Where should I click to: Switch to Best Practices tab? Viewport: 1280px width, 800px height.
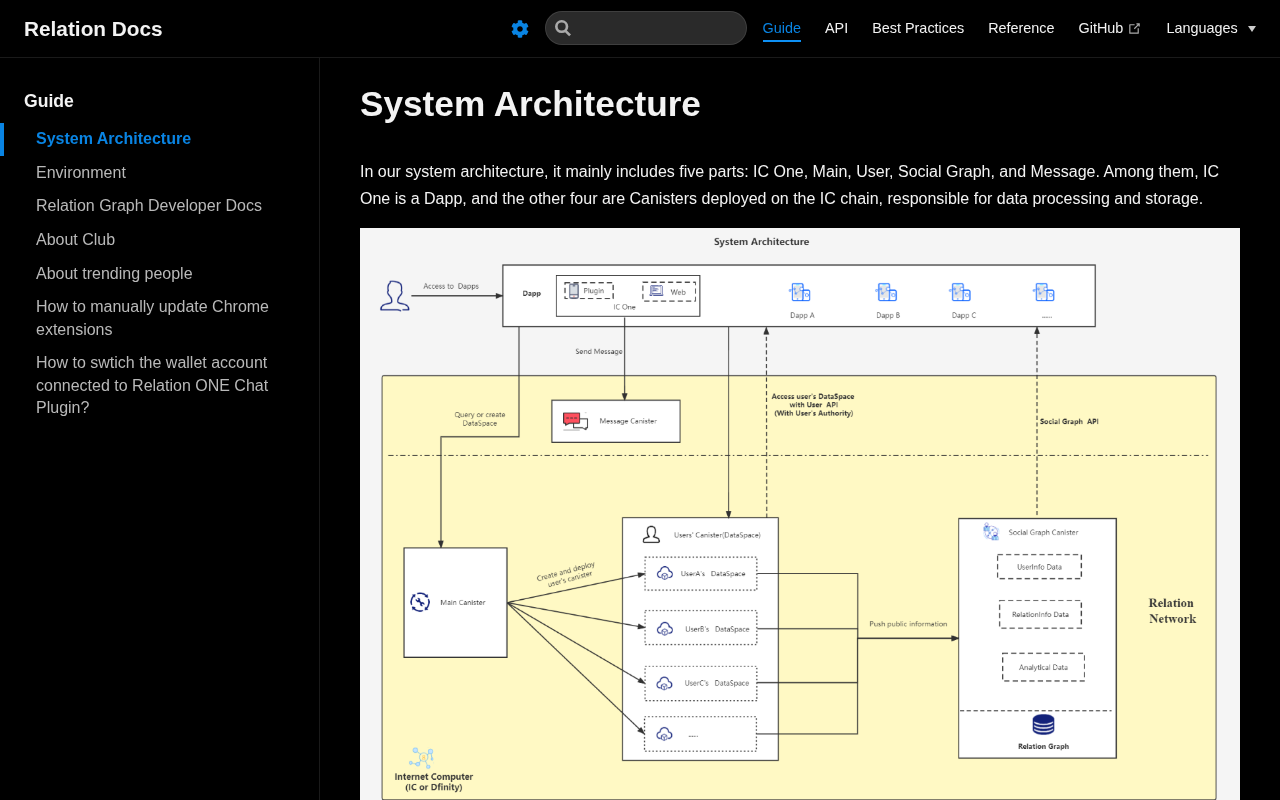[918, 28]
